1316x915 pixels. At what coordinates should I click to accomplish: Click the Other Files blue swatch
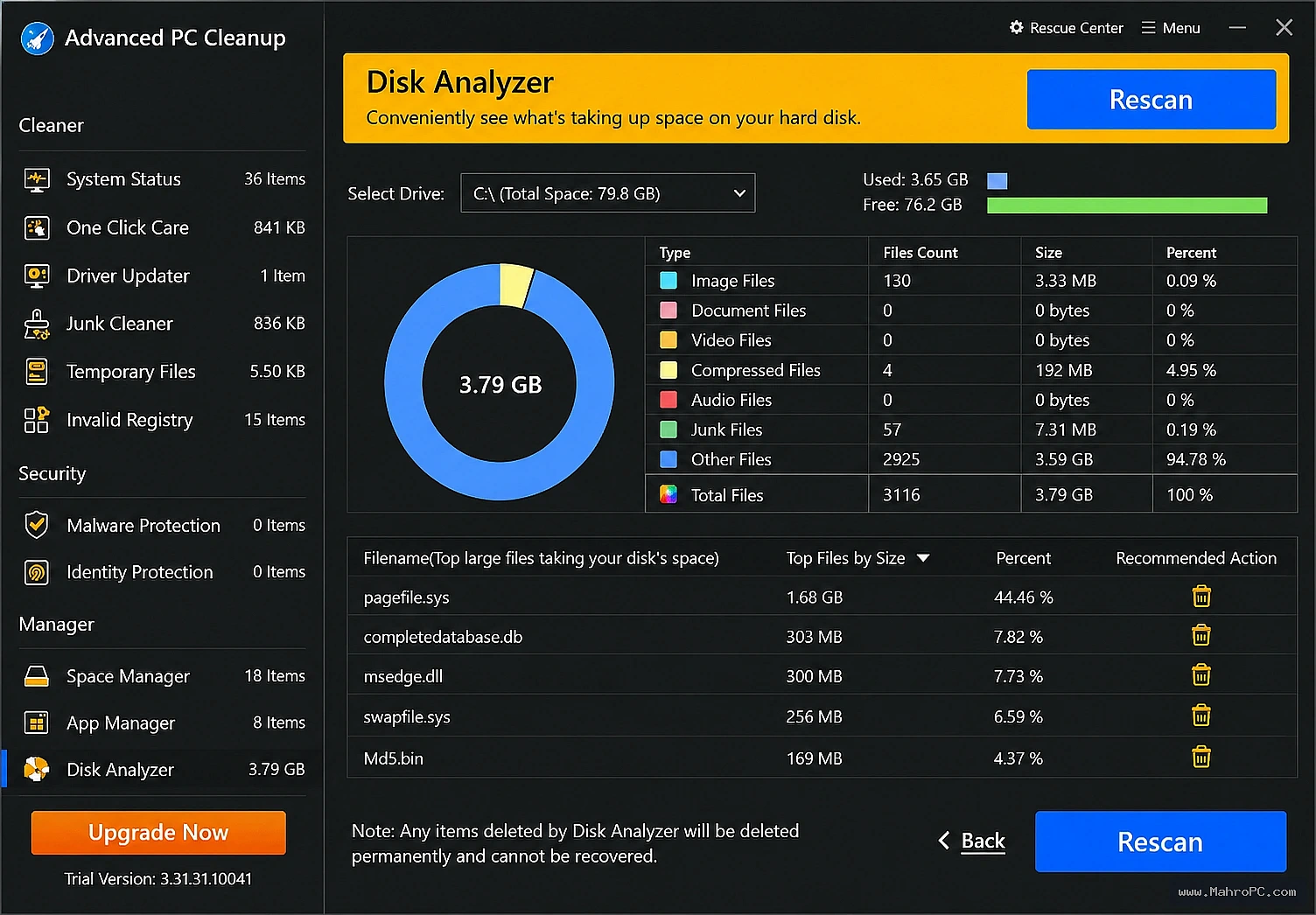pos(668,459)
